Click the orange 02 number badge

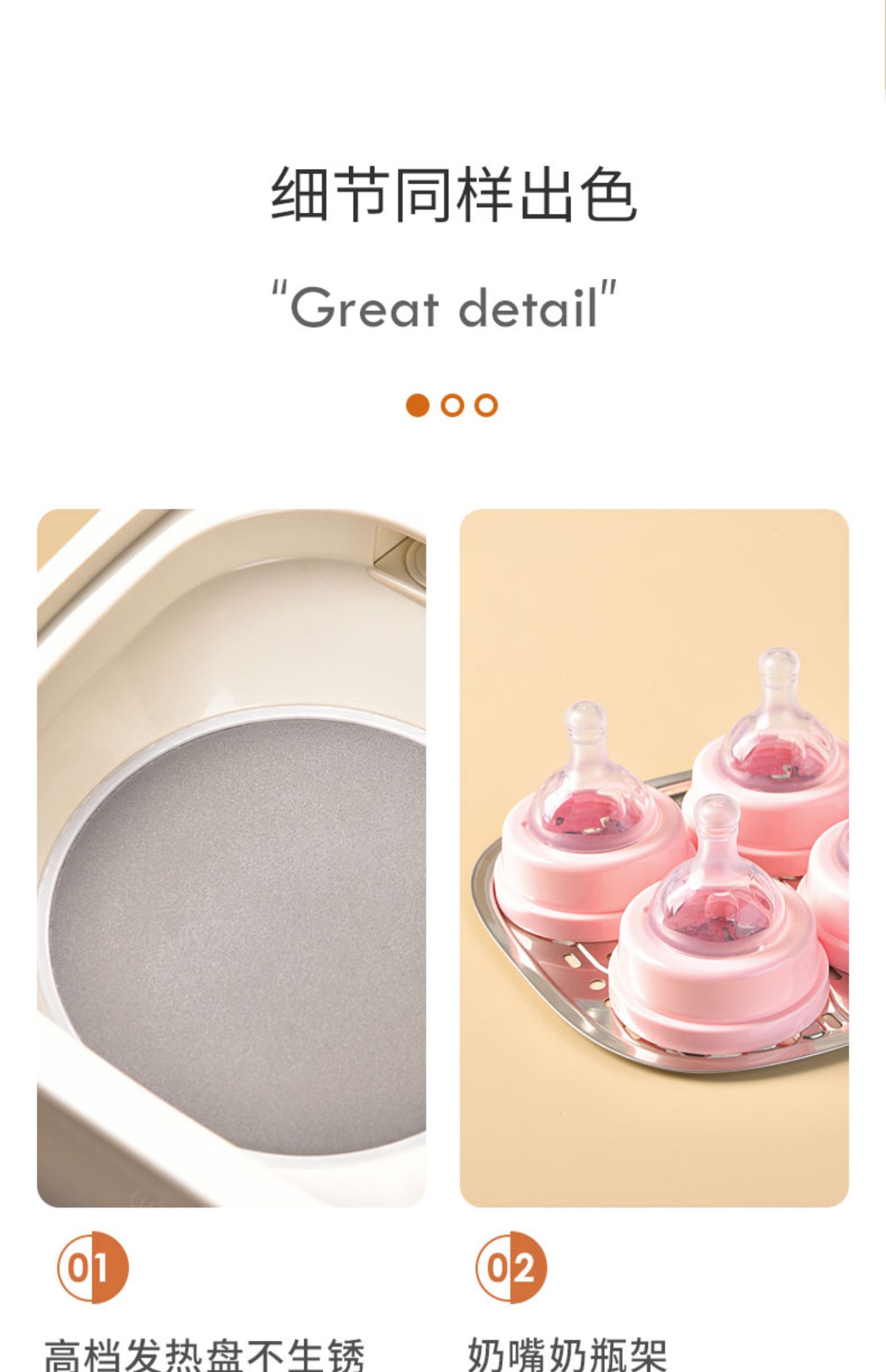click(512, 1268)
